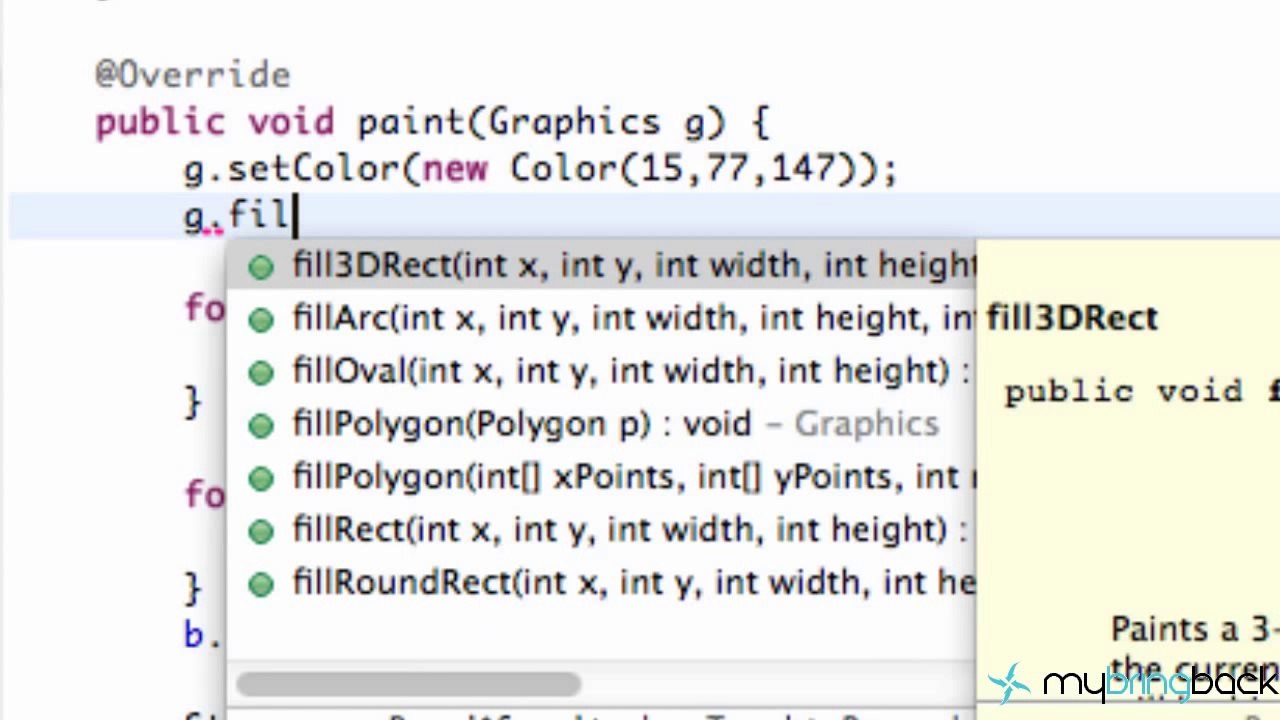Pick fillPolygon(int[] xPoints...) suggestion
This screenshot has width=1280, height=720.
point(600,477)
